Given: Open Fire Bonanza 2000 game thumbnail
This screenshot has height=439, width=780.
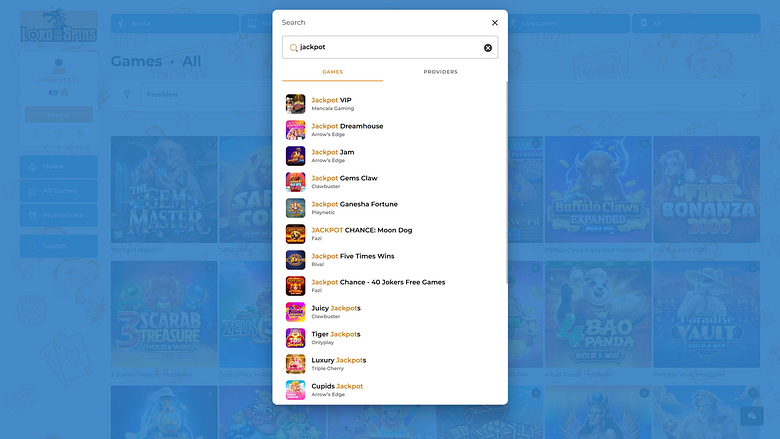Looking at the screenshot, I should (706, 189).
